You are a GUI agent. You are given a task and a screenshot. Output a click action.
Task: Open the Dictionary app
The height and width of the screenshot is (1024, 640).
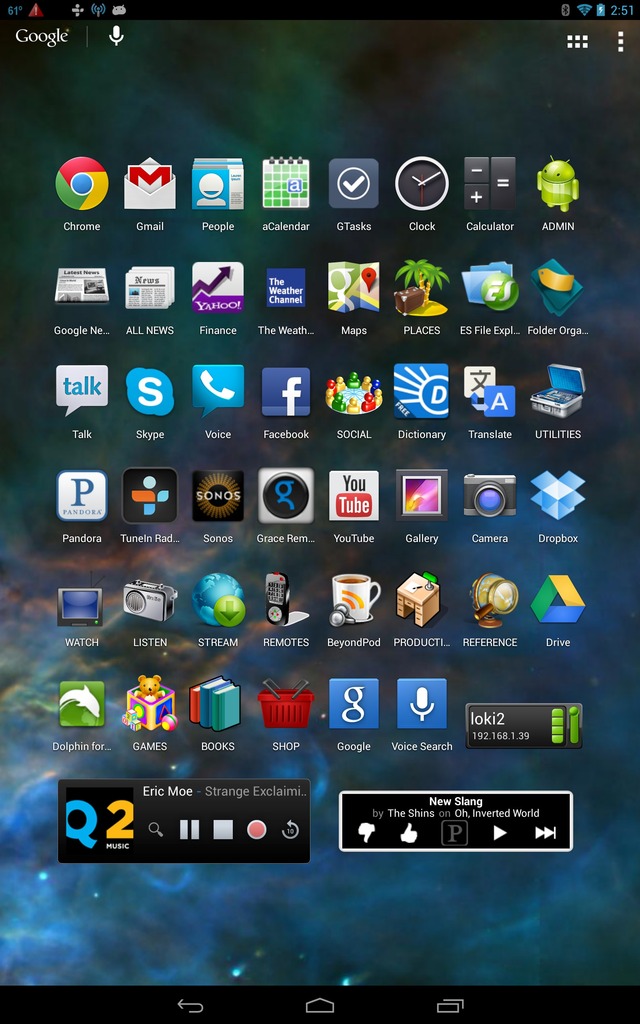(x=422, y=391)
